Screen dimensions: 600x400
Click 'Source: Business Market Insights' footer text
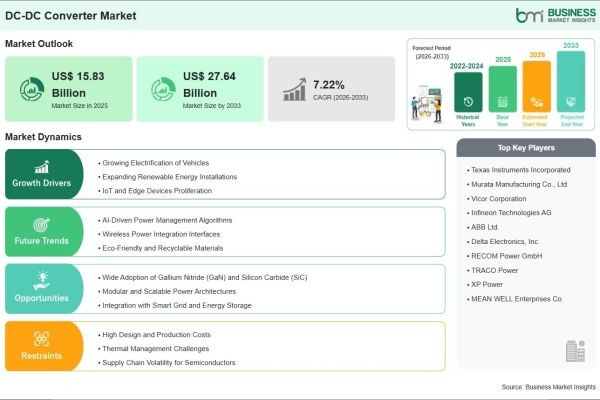click(549, 387)
